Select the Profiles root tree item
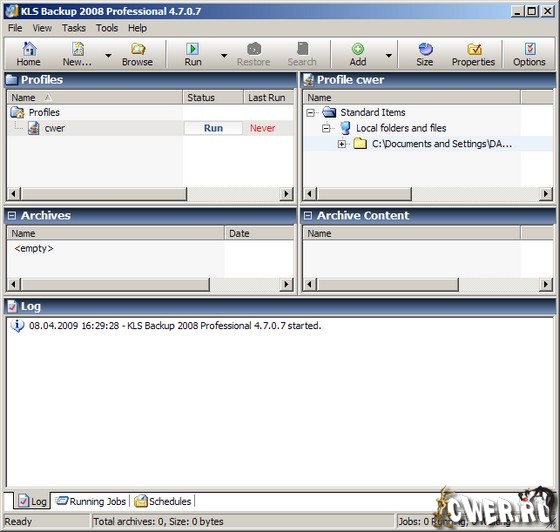 [44, 112]
